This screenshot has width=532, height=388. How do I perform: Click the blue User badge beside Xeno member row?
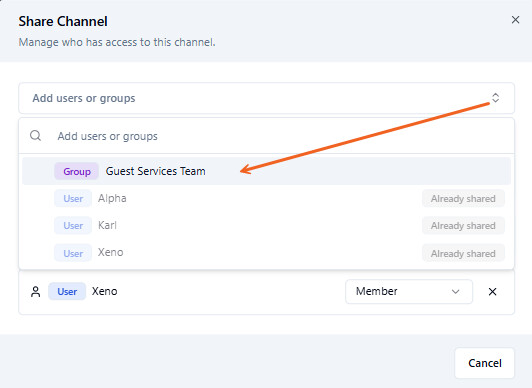click(x=67, y=291)
